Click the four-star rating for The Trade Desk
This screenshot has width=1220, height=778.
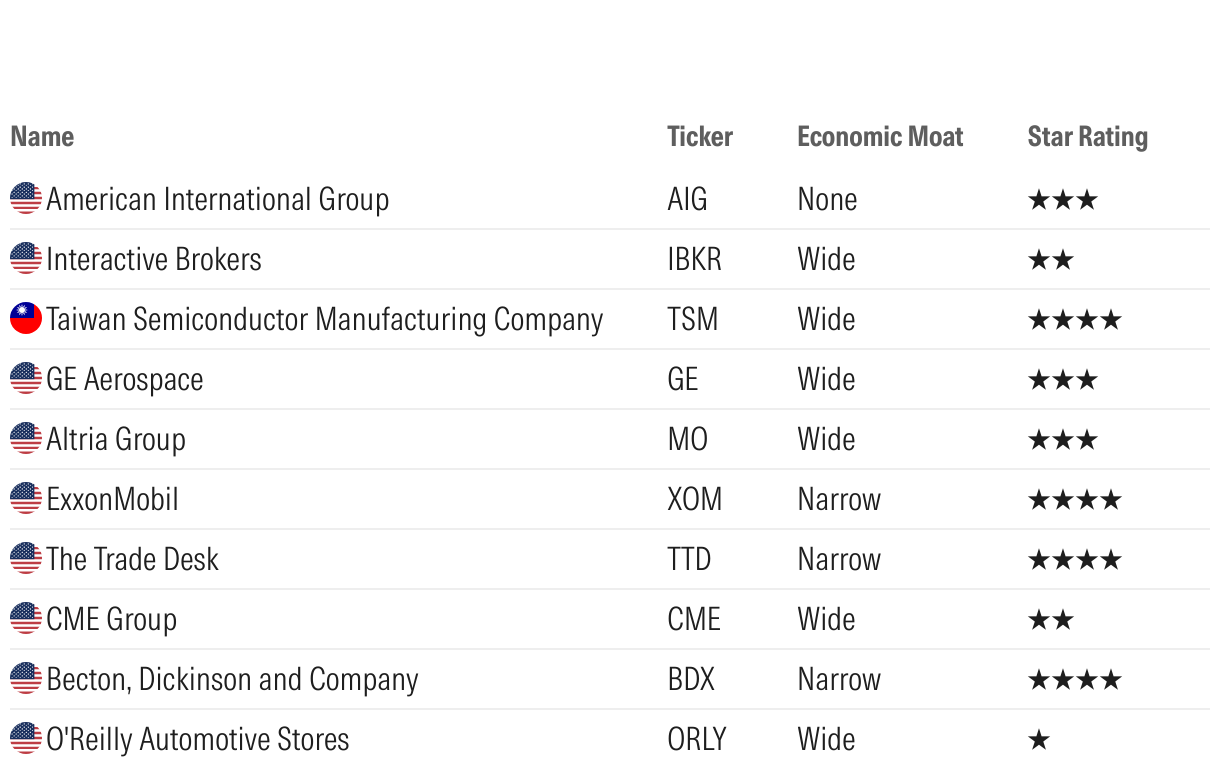[1075, 560]
